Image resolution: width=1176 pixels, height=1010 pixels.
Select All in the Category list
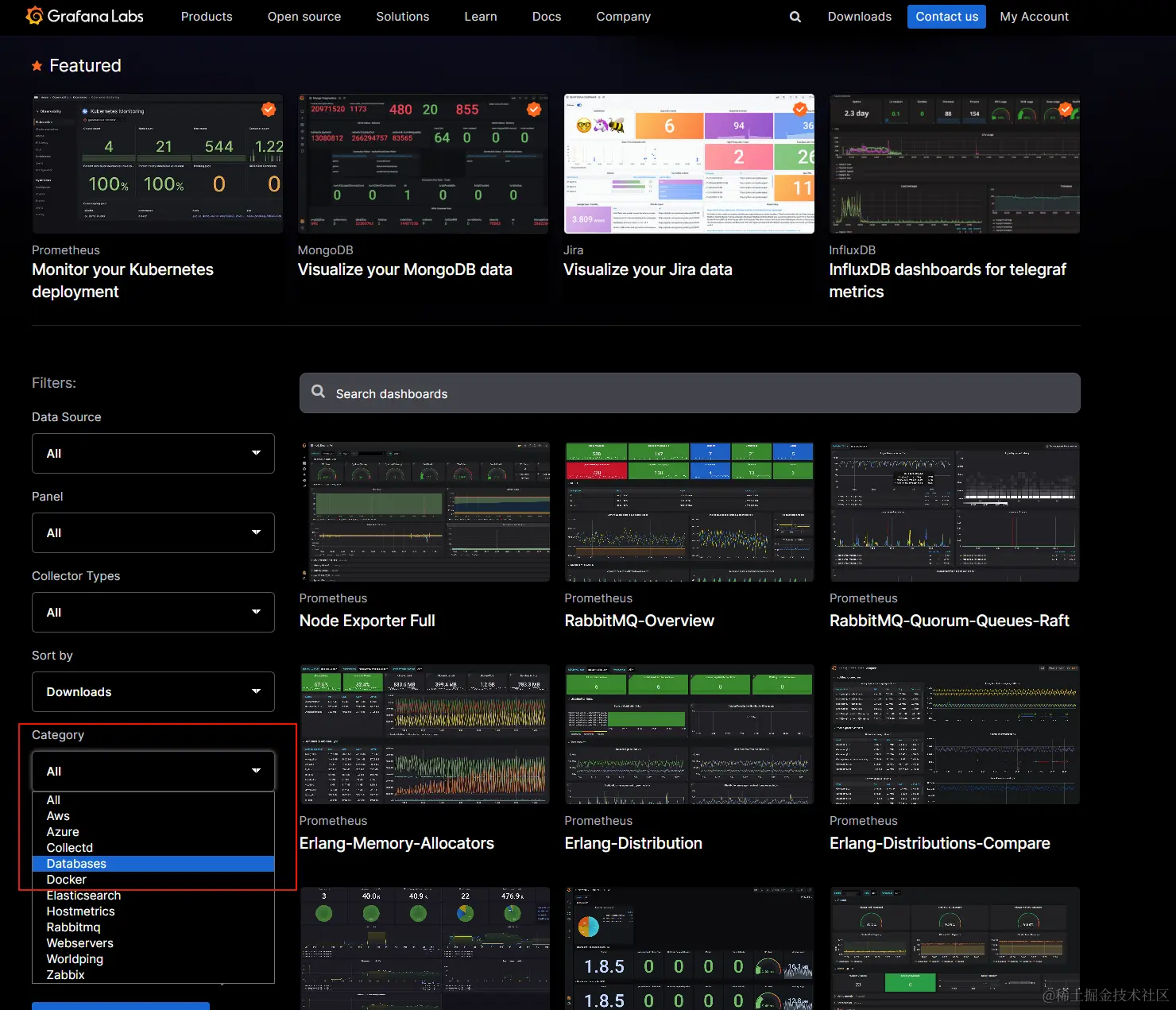pos(153,800)
